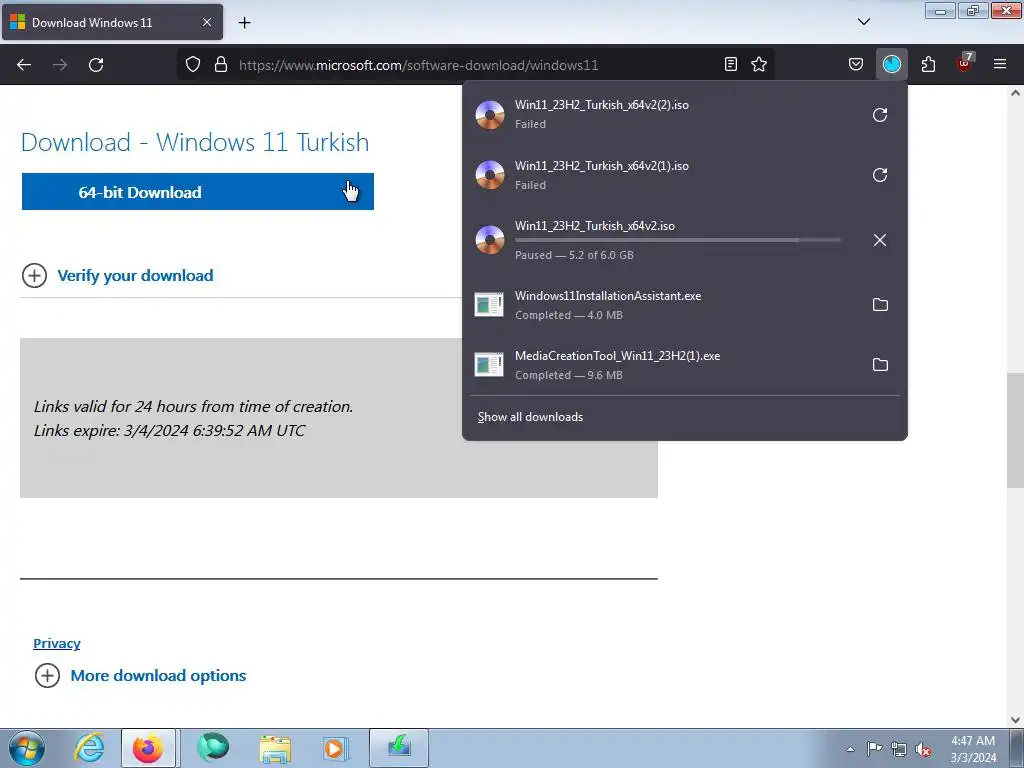The width and height of the screenshot is (1024, 768).
Task: Open the Extensions puzzle piece icon
Action: click(x=928, y=64)
